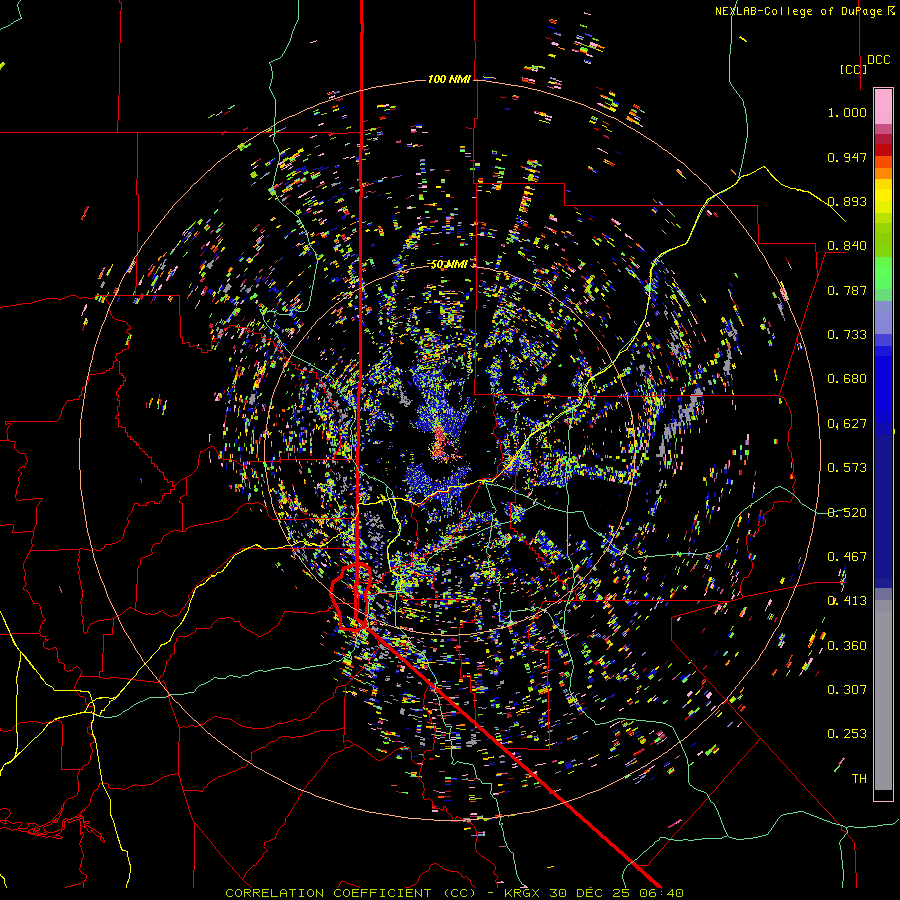This screenshot has width=900, height=900.
Task: Select the 50 NMI range ring label
Action: coord(449,264)
